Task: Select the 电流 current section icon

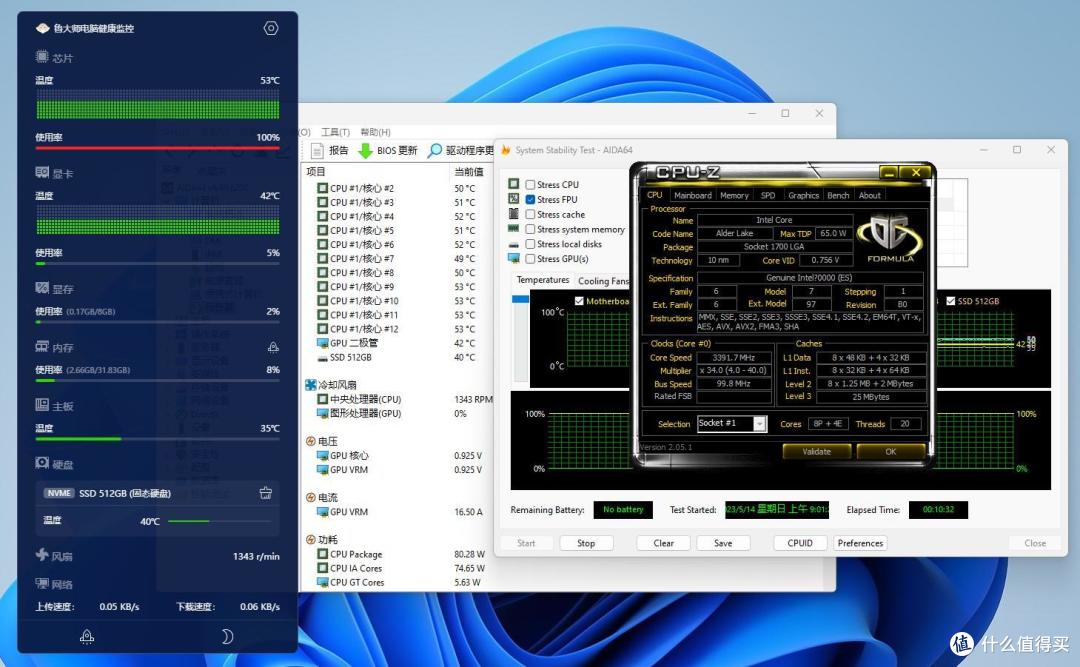Action: coord(311,497)
